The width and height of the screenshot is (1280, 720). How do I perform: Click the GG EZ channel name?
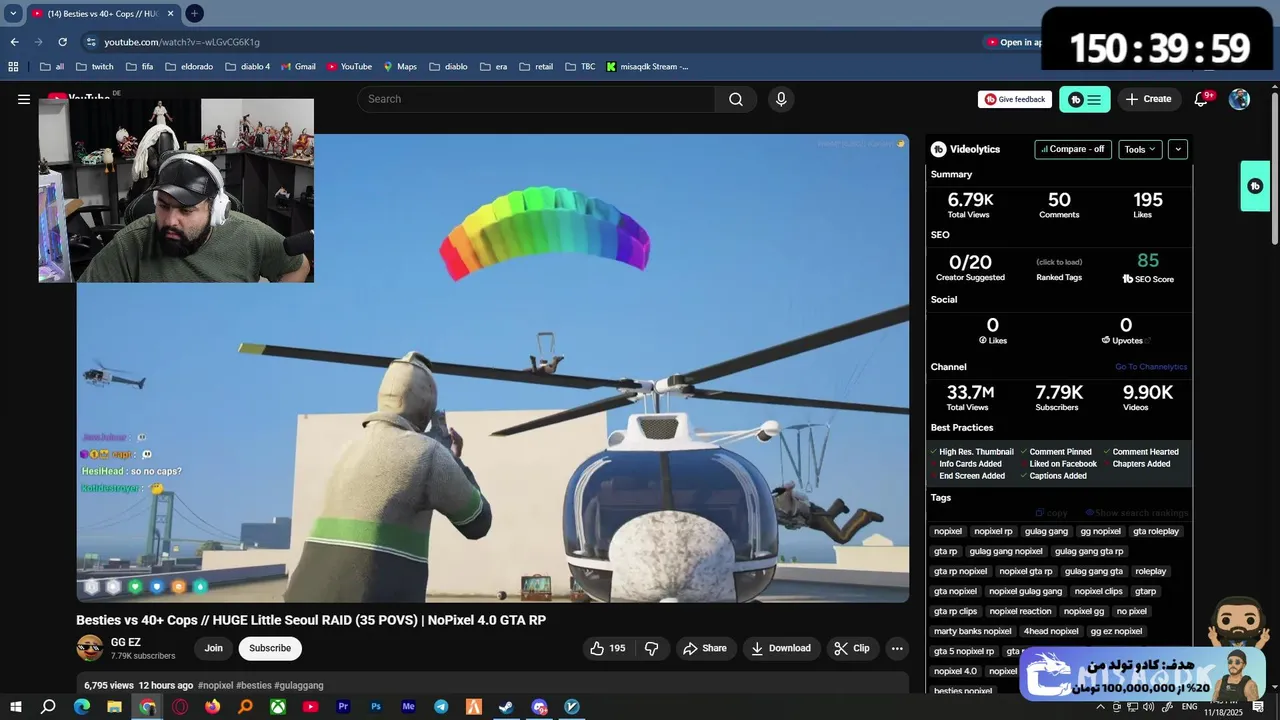tap(126, 642)
